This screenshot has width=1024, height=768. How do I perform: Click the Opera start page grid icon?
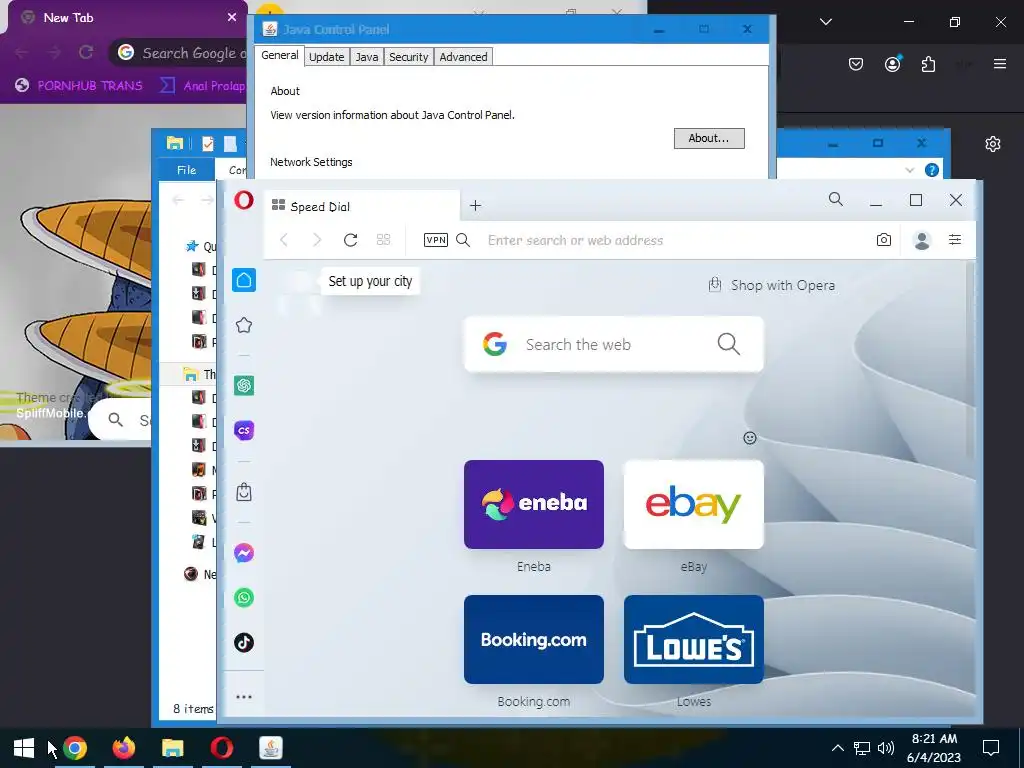coord(383,240)
